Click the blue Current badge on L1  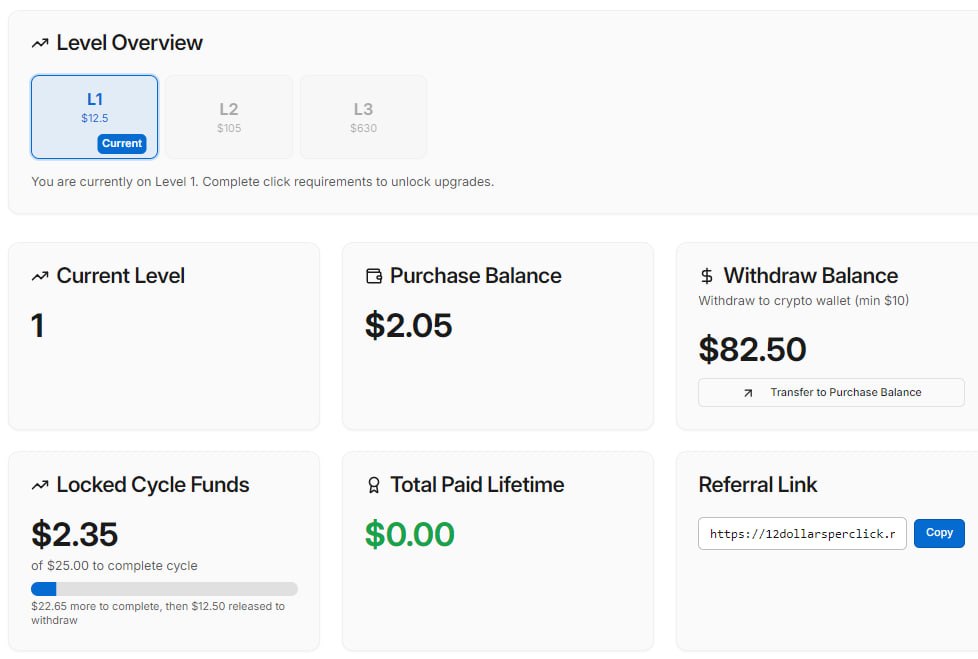point(122,143)
